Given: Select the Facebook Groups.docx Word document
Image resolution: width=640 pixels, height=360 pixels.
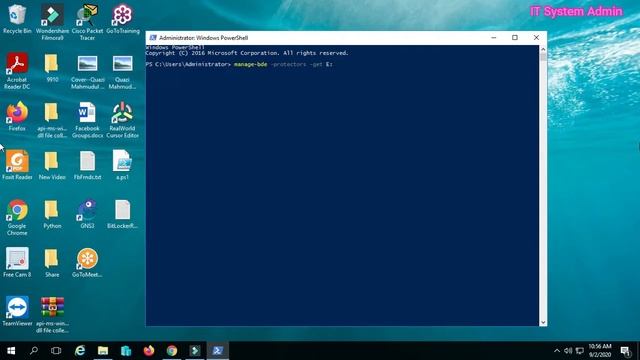Looking at the screenshot, I should click(x=87, y=120).
